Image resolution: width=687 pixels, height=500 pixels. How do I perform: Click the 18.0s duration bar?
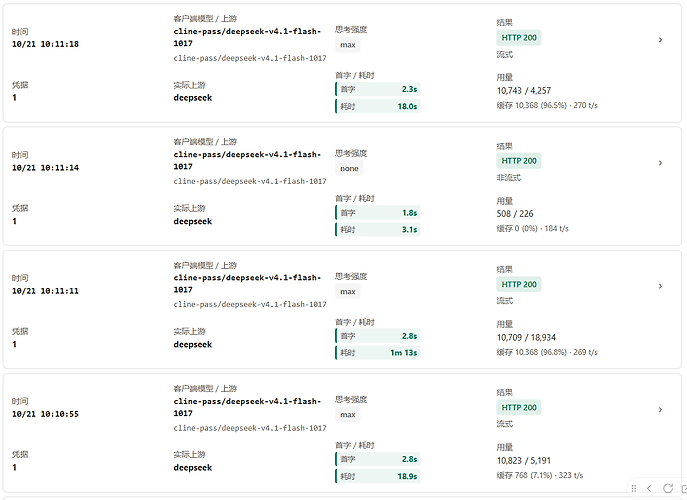click(378, 106)
